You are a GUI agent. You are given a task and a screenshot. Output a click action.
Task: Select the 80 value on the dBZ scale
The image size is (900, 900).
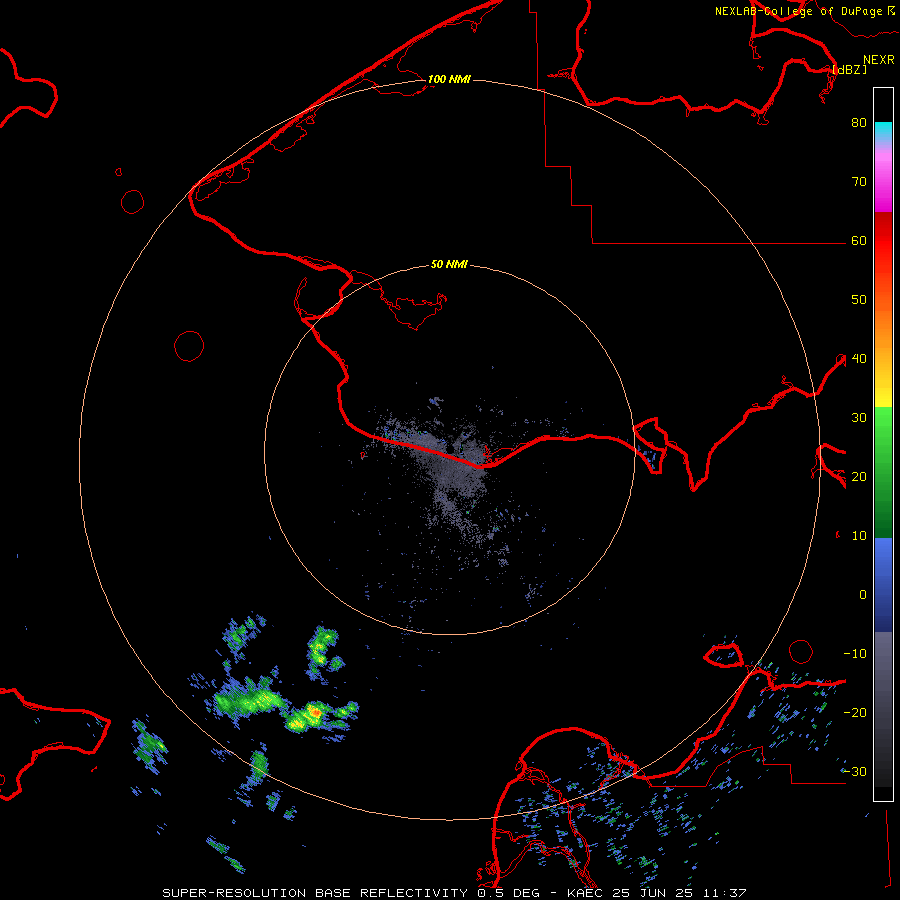[859, 123]
